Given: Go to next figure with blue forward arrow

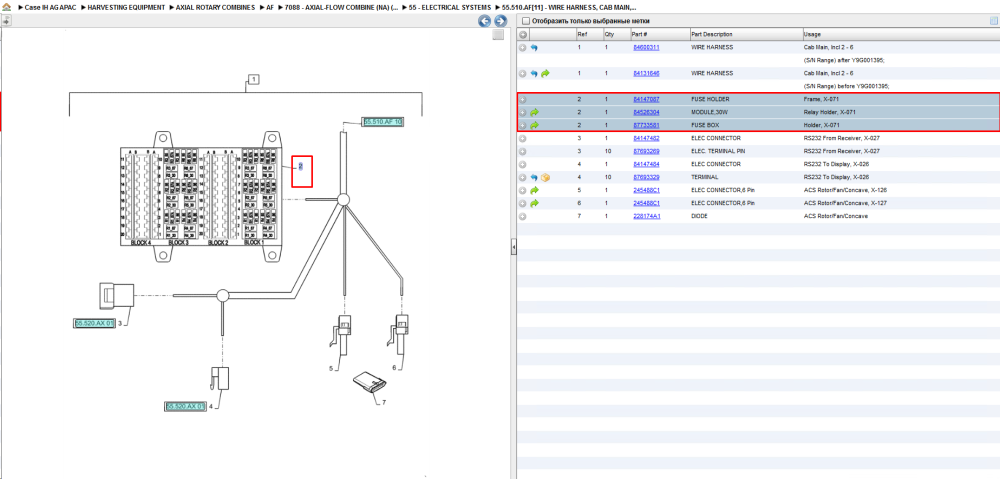Looking at the screenshot, I should pos(501,21).
